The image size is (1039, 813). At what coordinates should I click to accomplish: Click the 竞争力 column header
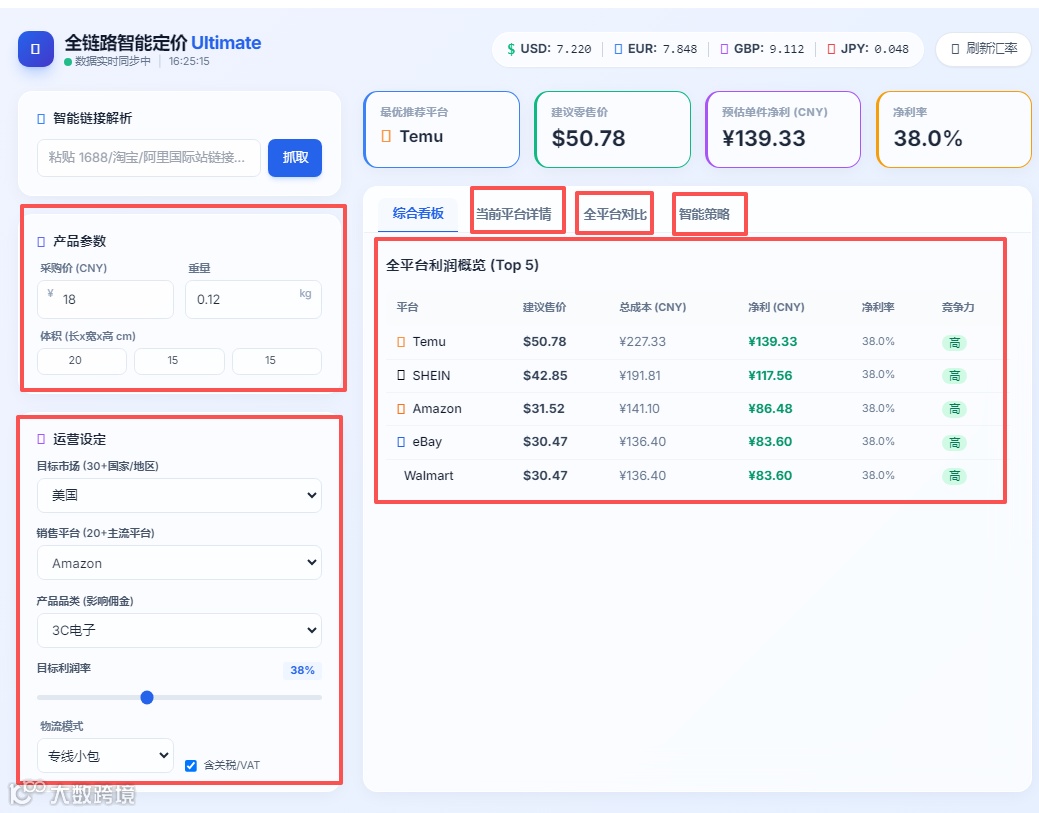coord(958,307)
